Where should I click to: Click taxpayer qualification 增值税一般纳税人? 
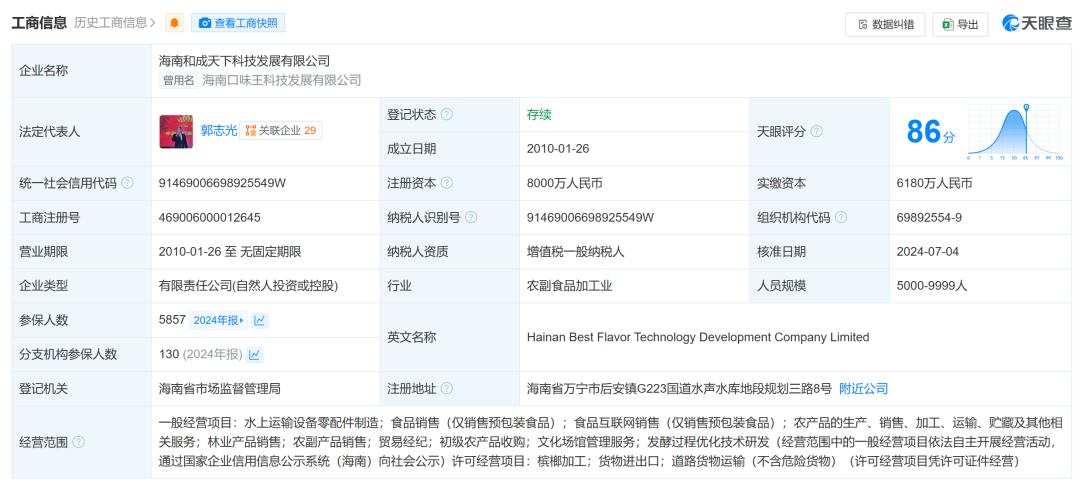coord(576,252)
